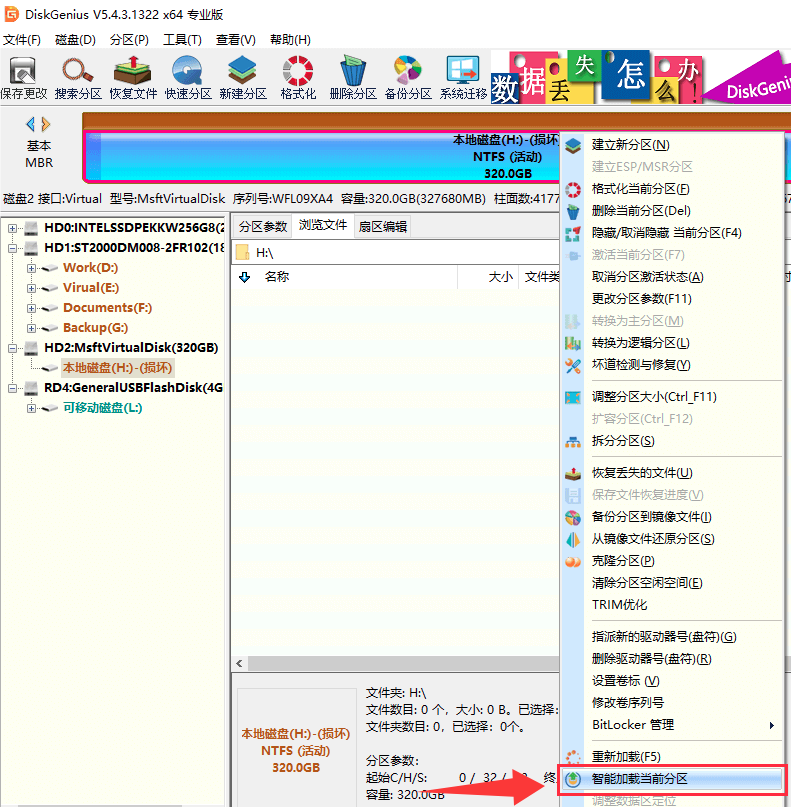791x807 pixels.
Task: Open the 磁盘(D) menu
Action: tap(75, 40)
